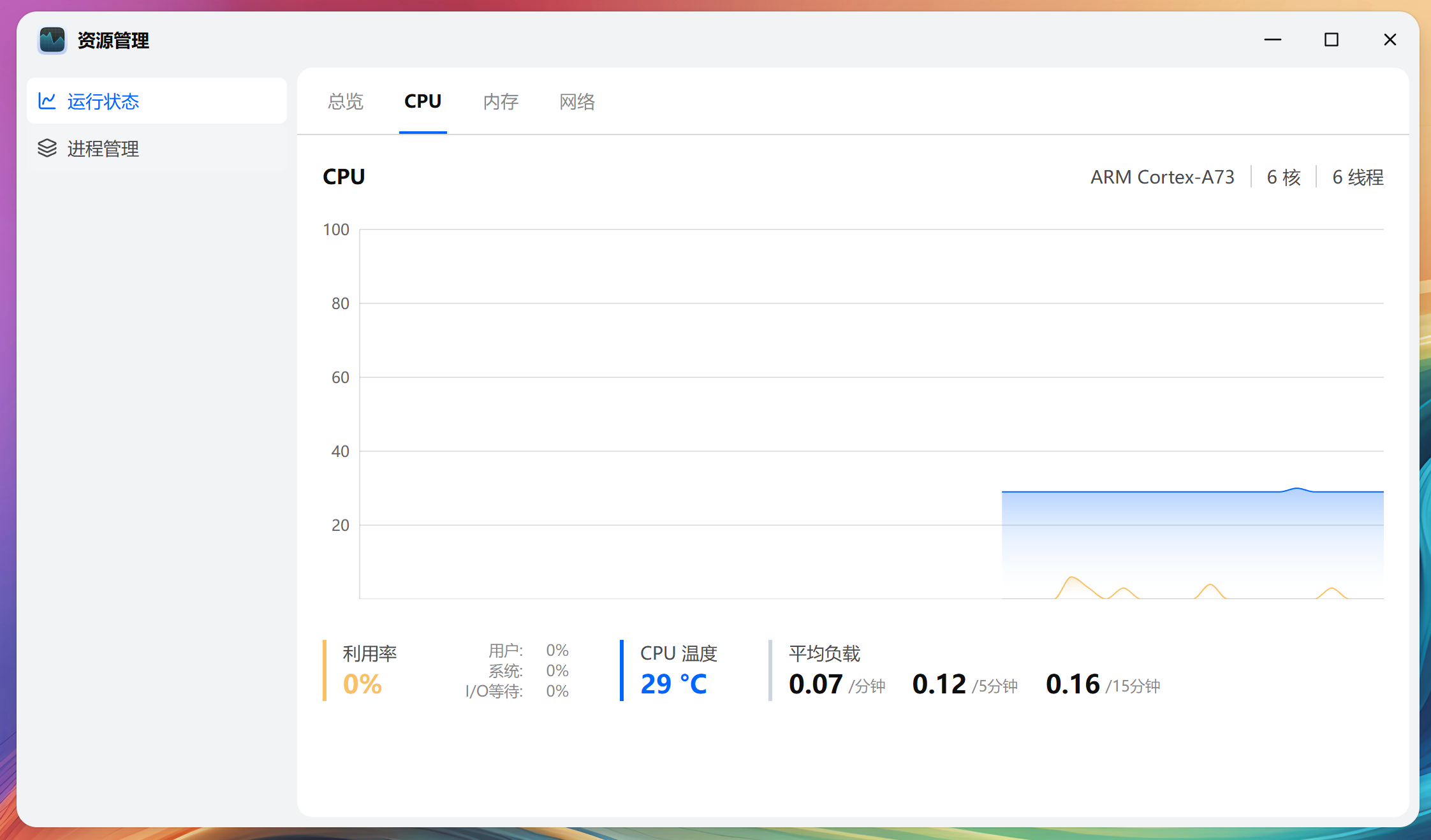1431x840 pixels.
Task: Close the resource manager window
Action: coord(1390,40)
